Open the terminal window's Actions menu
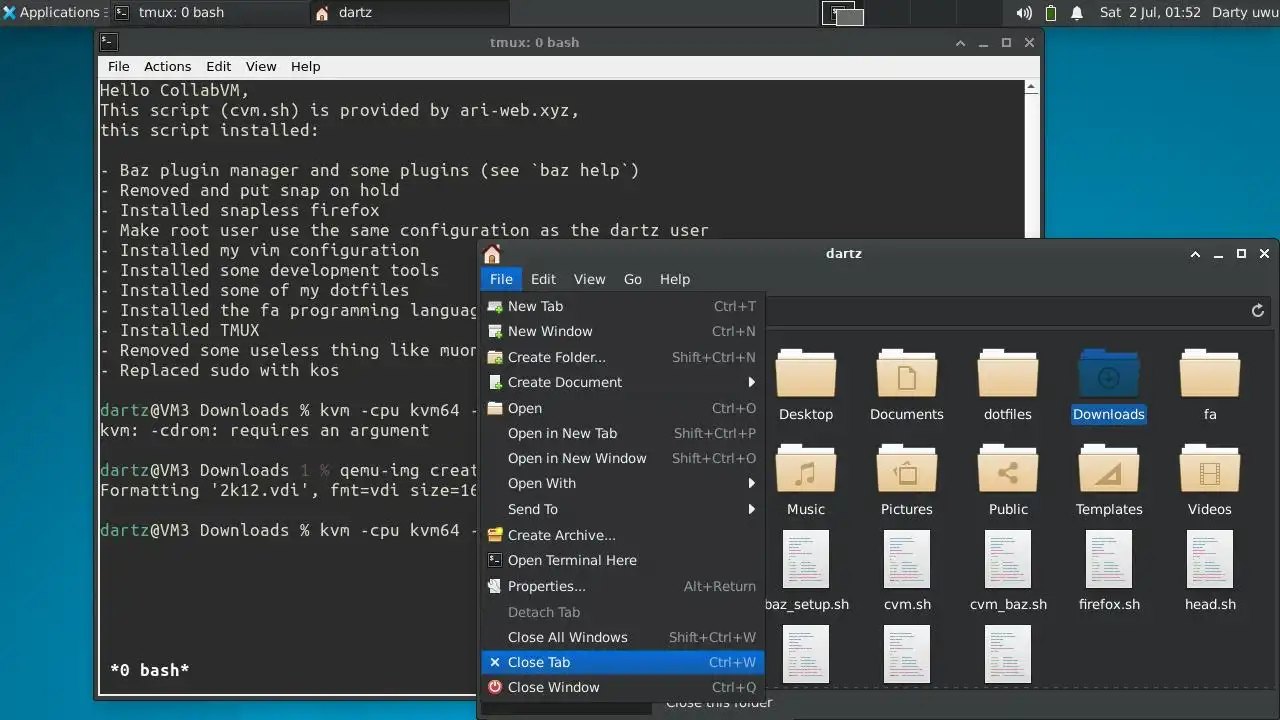The width and height of the screenshot is (1280, 720). pyautogui.click(x=167, y=66)
